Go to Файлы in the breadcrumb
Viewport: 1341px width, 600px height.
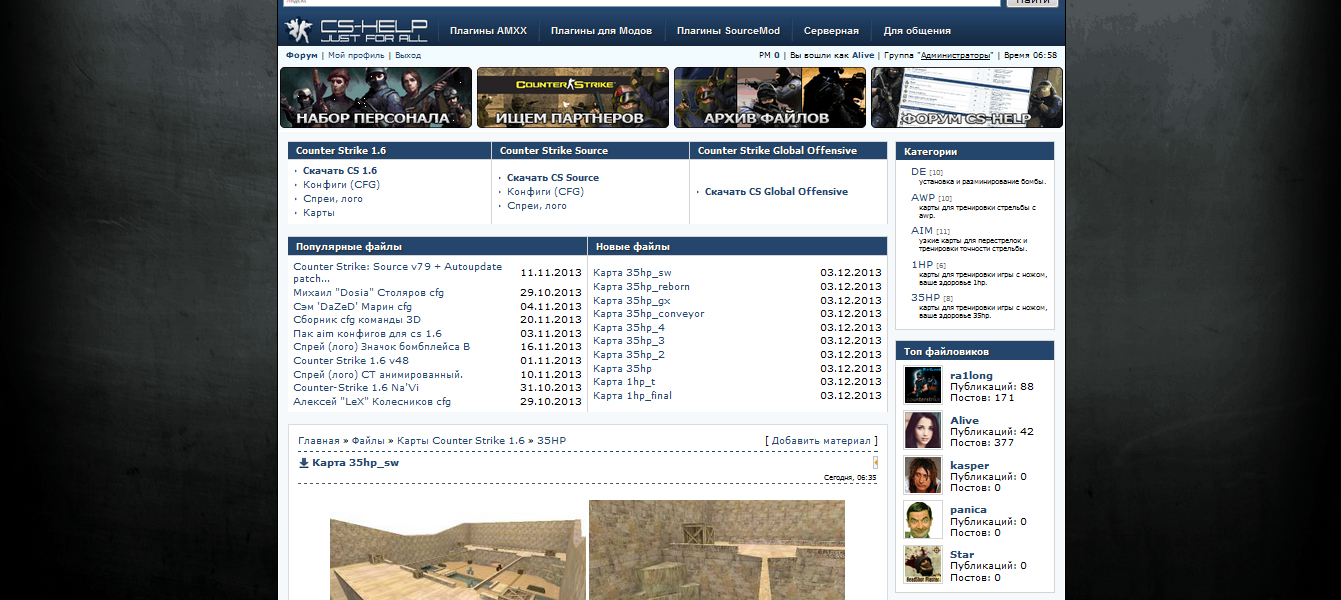coord(367,441)
